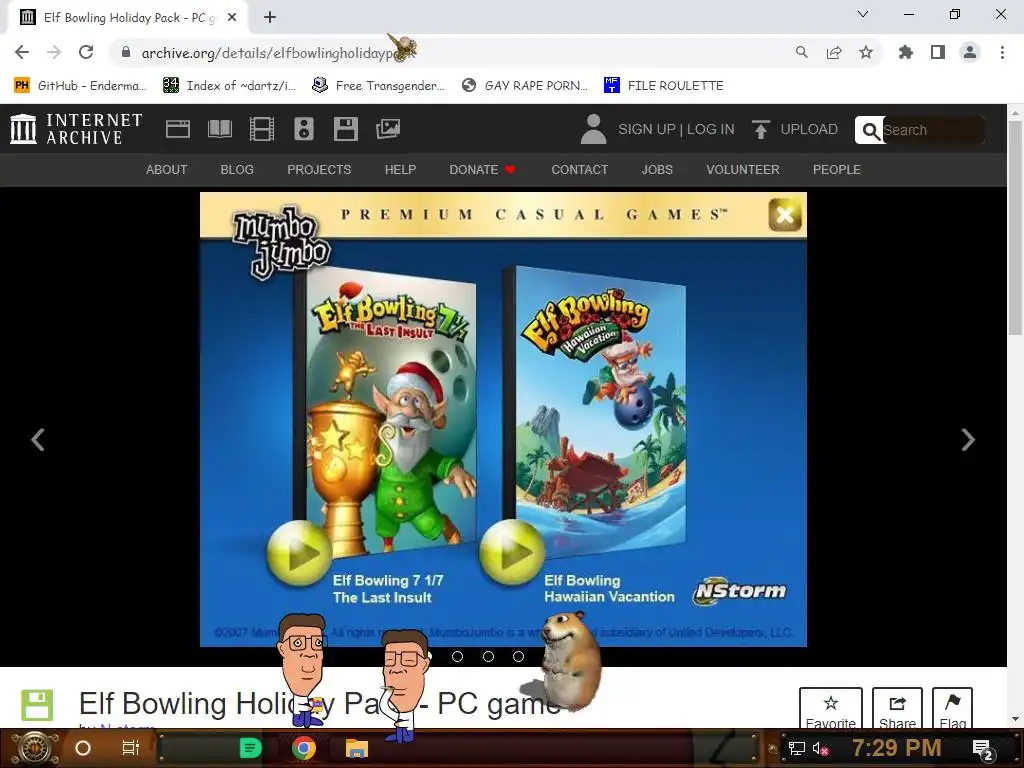
Task: Open Task View on the taskbar
Action: (131, 748)
